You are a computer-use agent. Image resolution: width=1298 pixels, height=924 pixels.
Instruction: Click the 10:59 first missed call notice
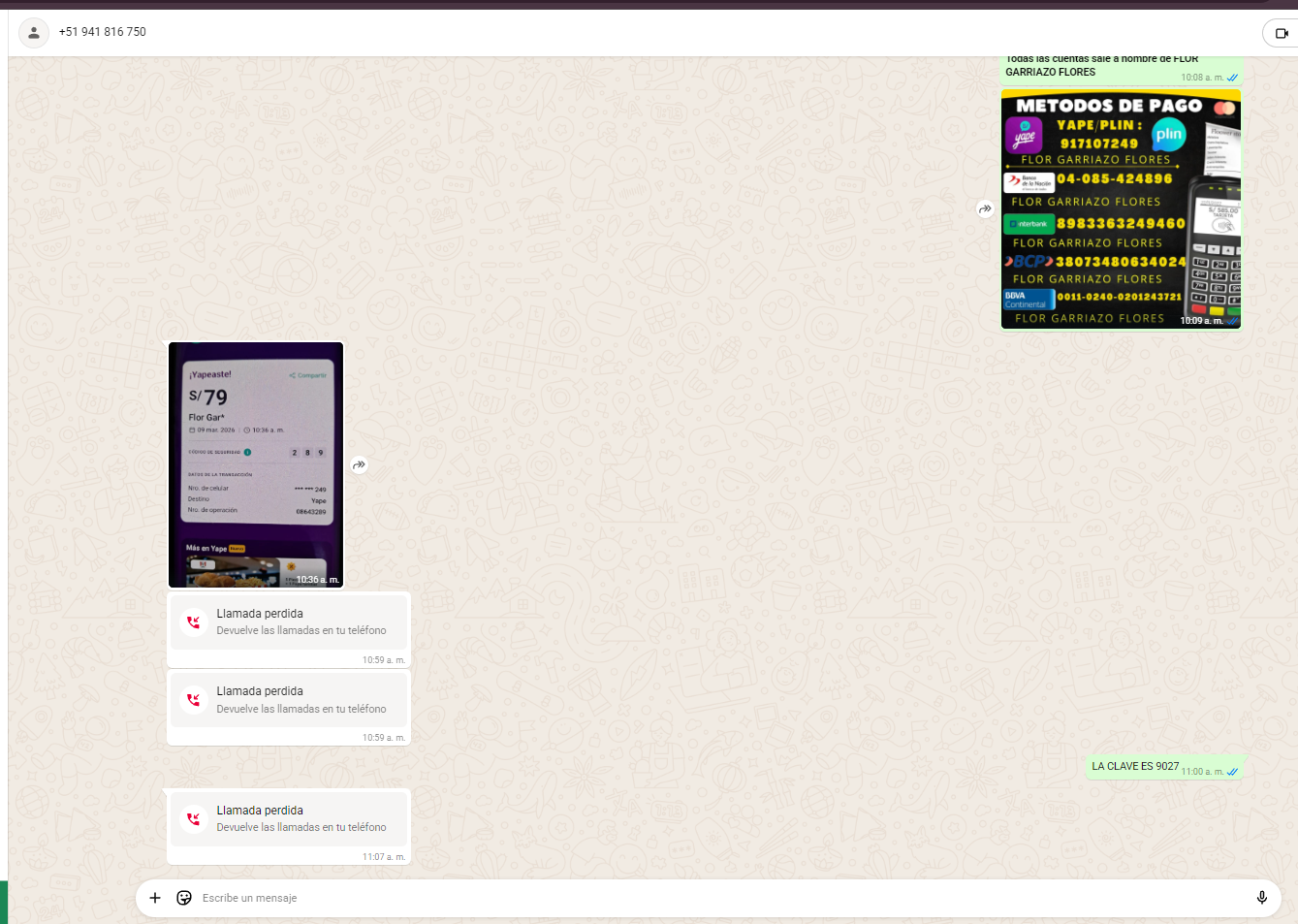(289, 621)
